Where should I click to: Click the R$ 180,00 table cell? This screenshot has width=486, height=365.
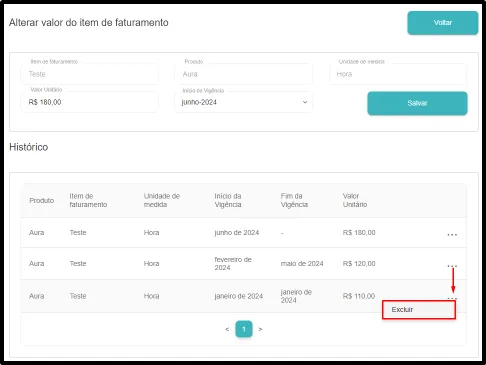click(x=359, y=233)
